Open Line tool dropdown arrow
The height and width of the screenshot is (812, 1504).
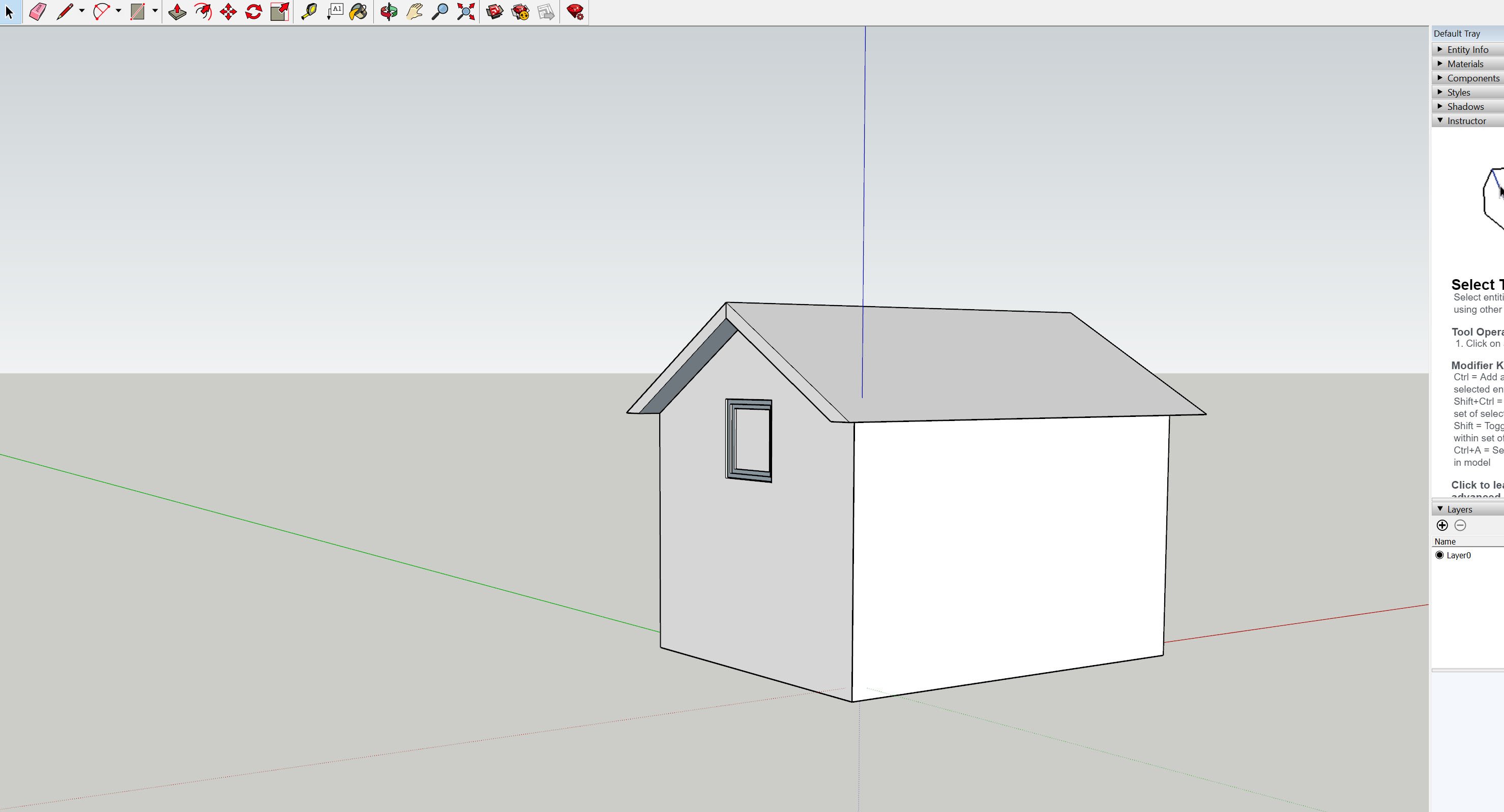82,11
